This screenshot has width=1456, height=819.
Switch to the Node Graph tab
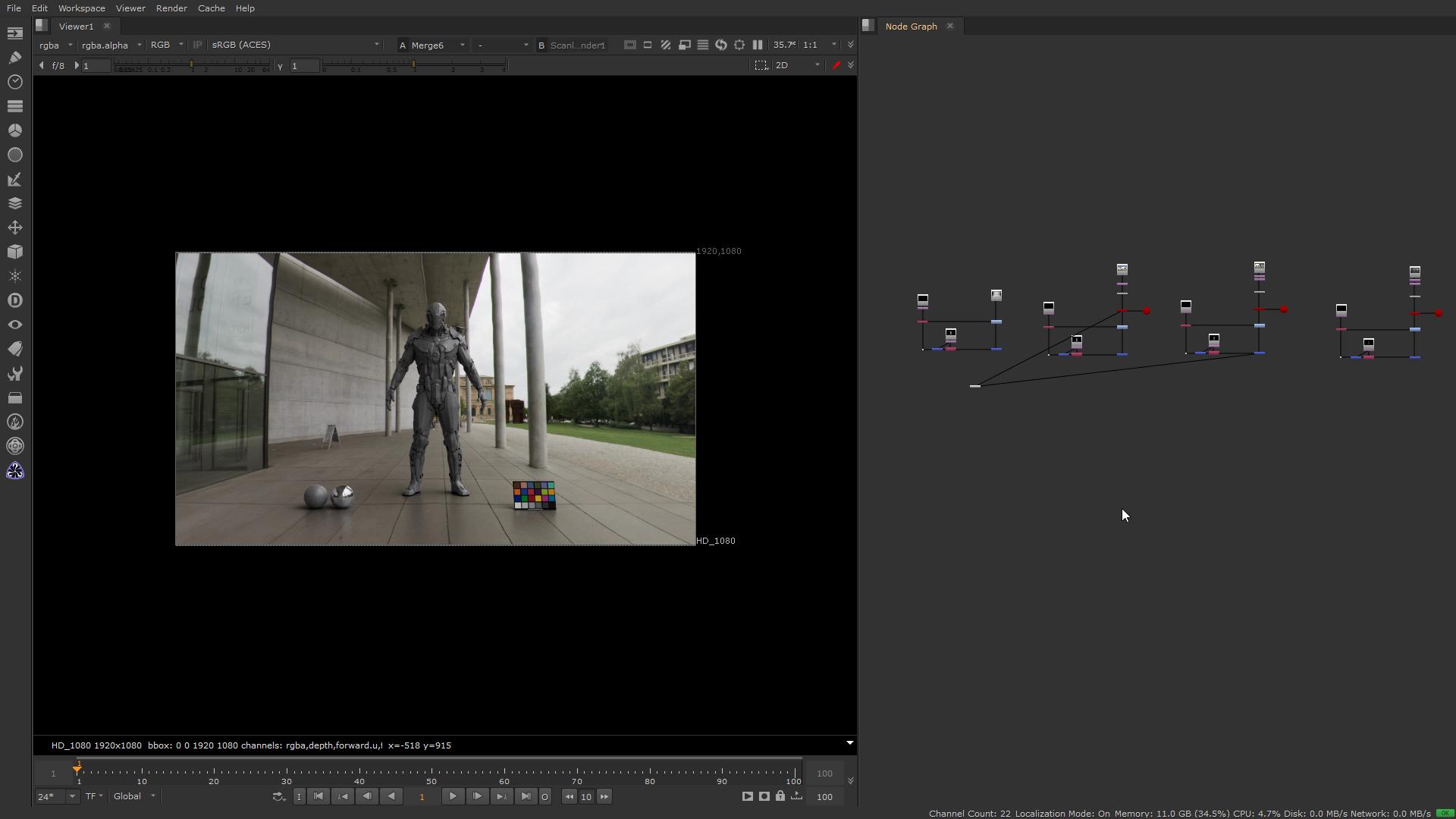point(912,26)
